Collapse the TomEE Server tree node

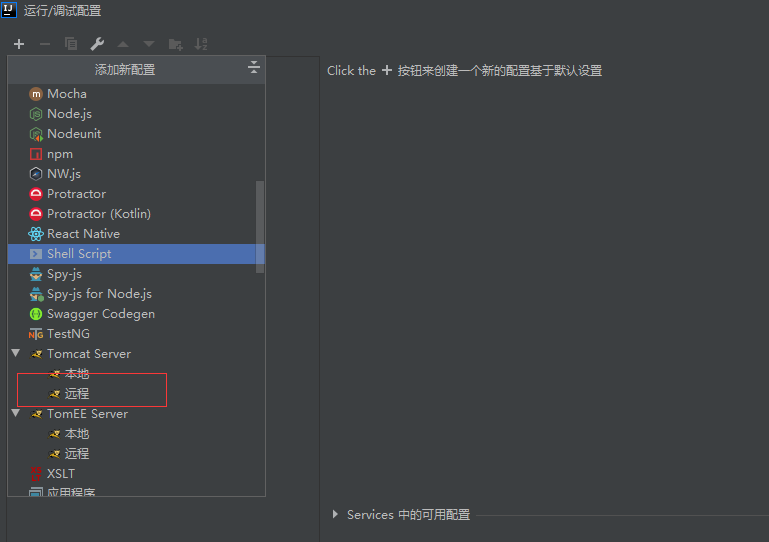click(16, 414)
